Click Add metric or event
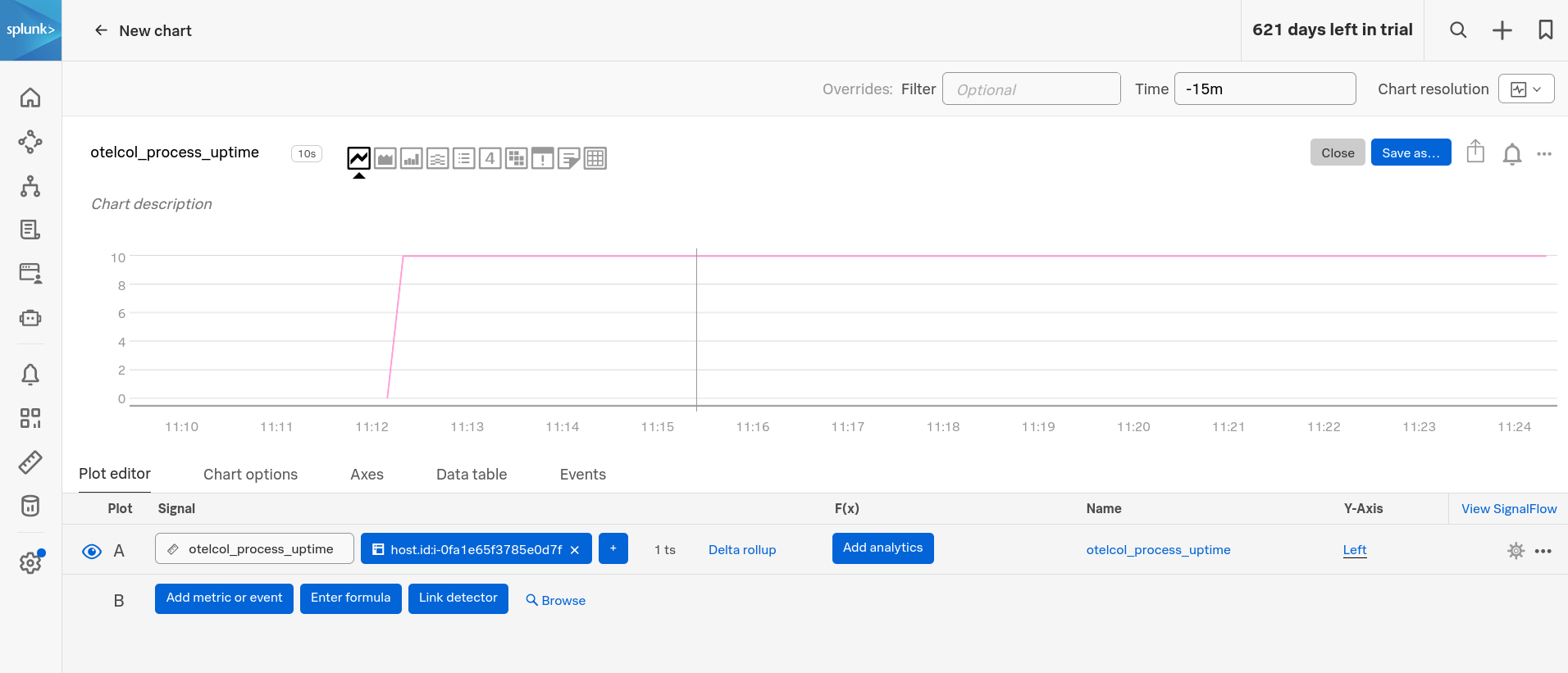The width and height of the screenshot is (1568, 673). [224, 598]
